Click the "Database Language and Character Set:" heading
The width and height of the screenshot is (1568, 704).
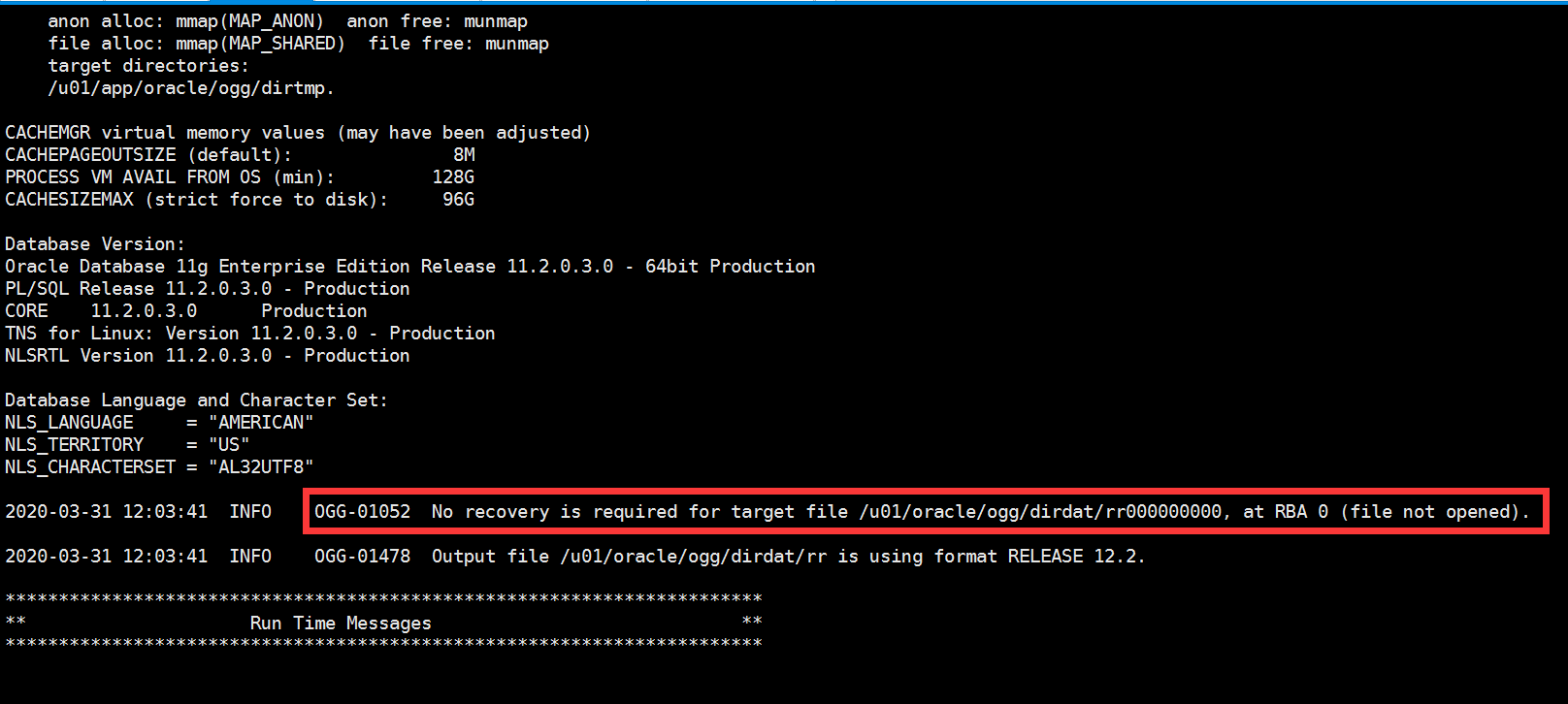point(196,400)
